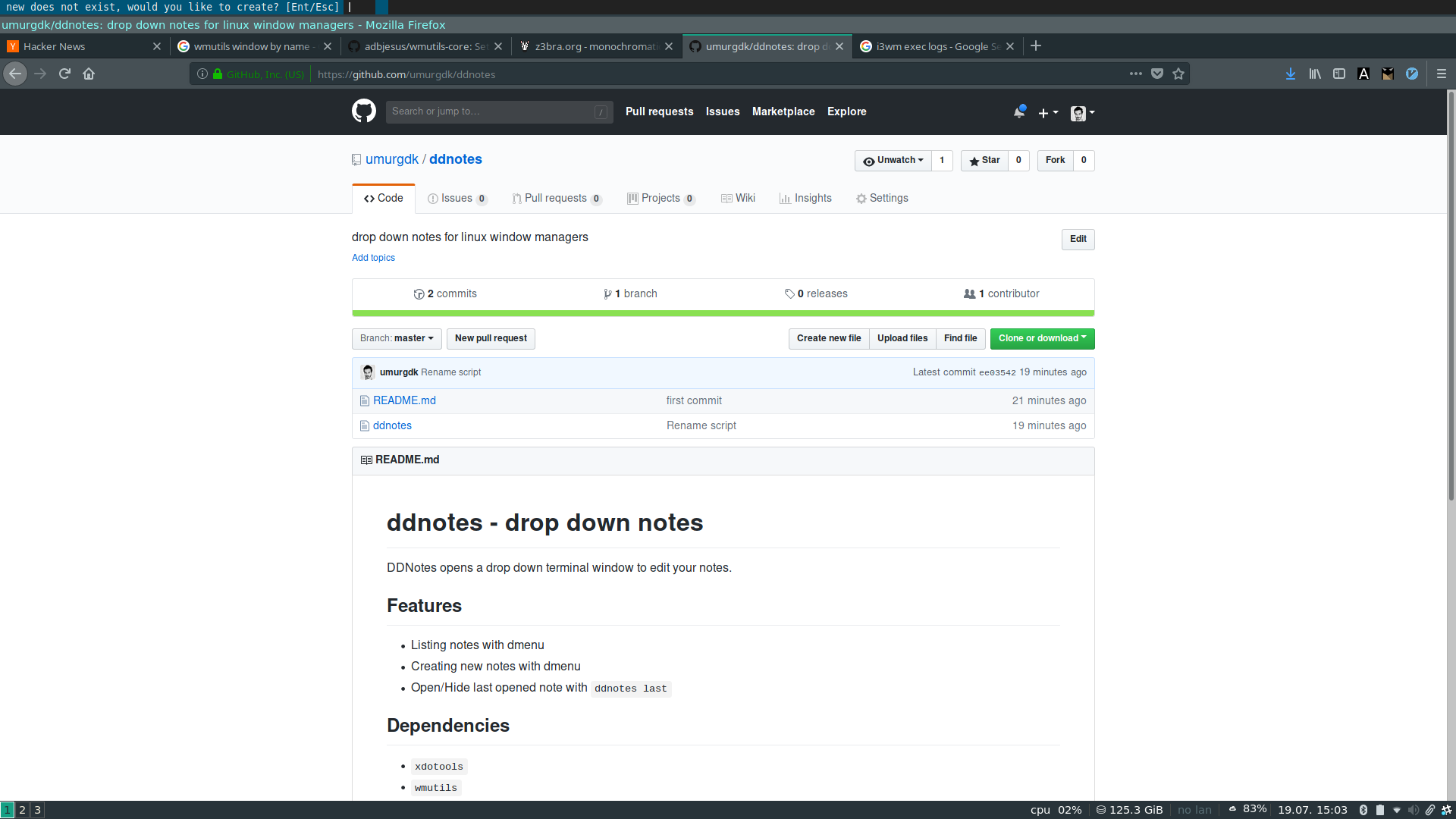
Task: Reload the current page
Action: click(x=64, y=74)
